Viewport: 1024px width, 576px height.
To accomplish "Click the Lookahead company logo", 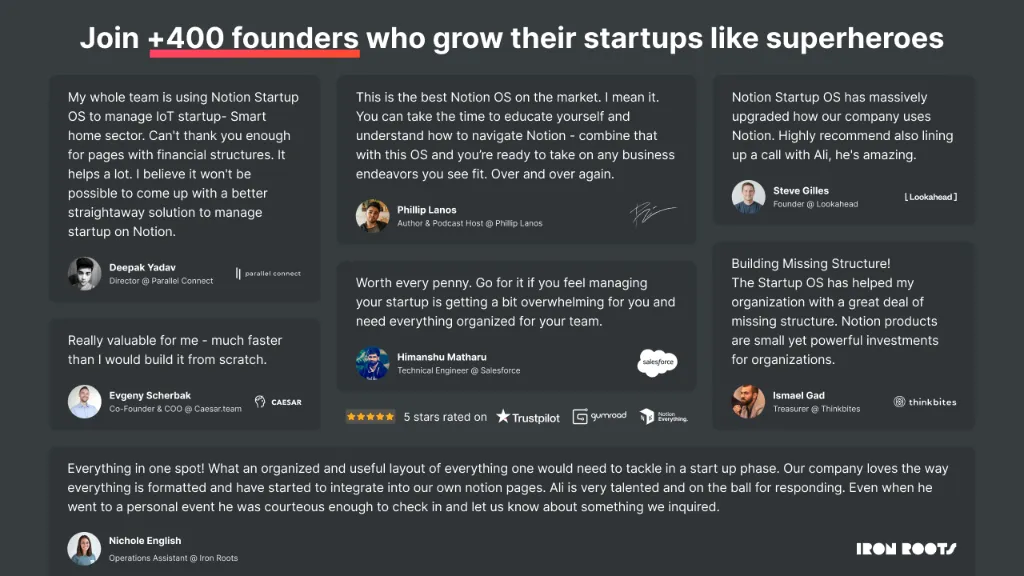I will [931, 197].
